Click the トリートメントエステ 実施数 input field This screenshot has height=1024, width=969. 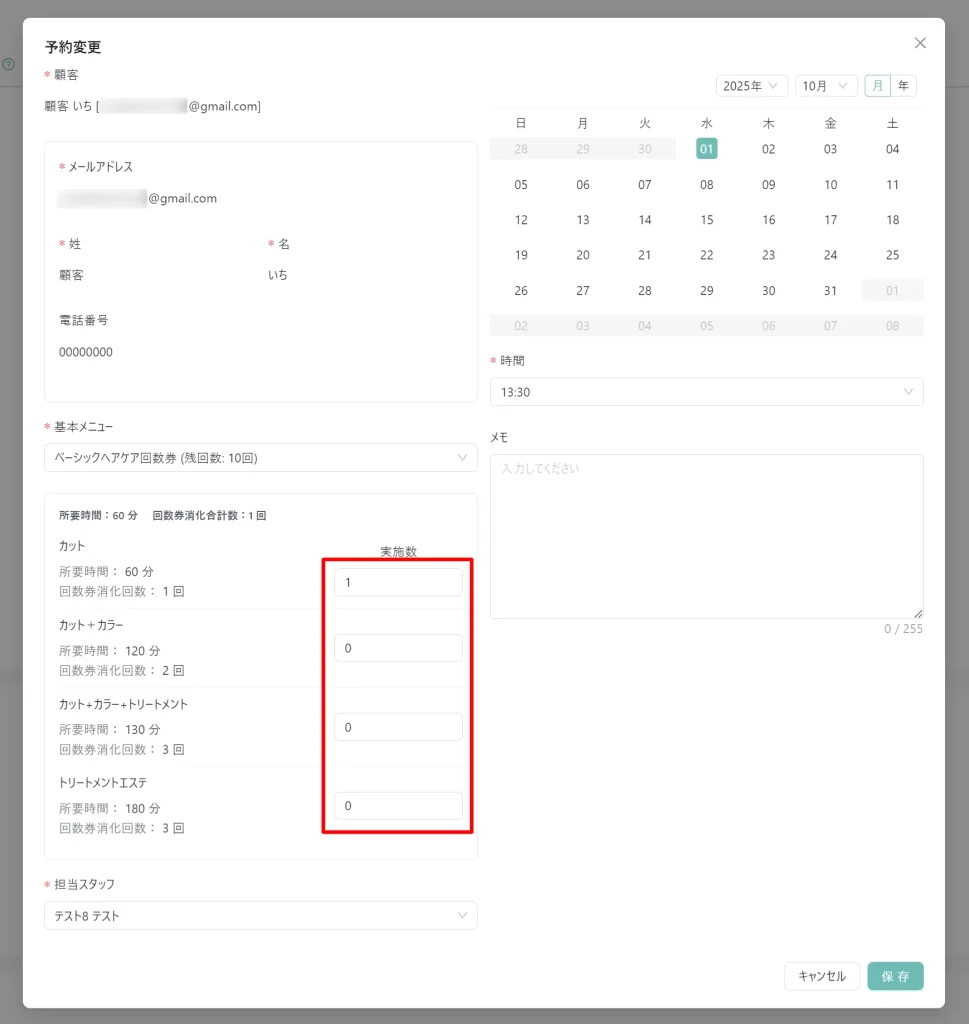[x=398, y=806]
